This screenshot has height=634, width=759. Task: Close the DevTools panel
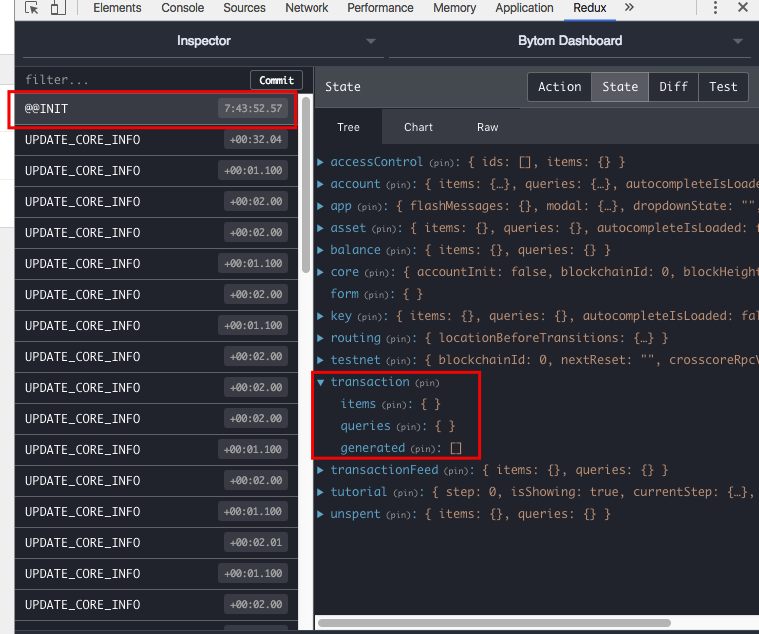pyautogui.click(x=743, y=7)
